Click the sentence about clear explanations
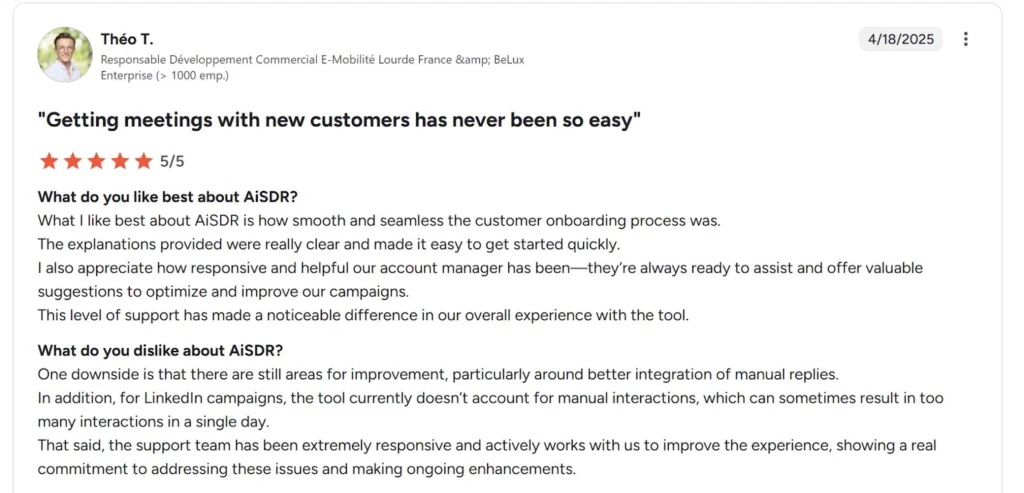This screenshot has width=1024, height=493. 329,244
